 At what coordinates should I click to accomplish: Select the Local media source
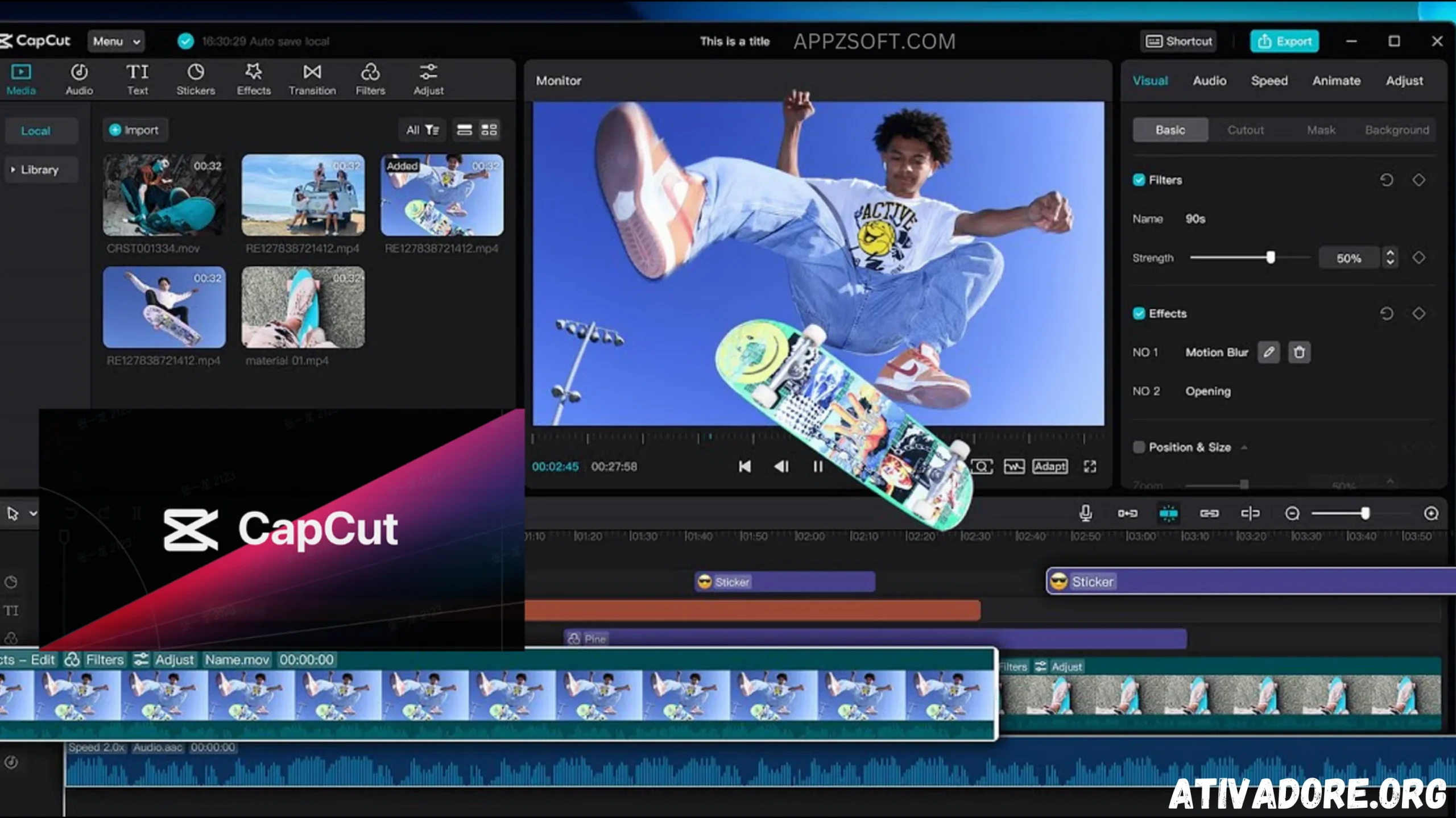pyautogui.click(x=41, y=131)
